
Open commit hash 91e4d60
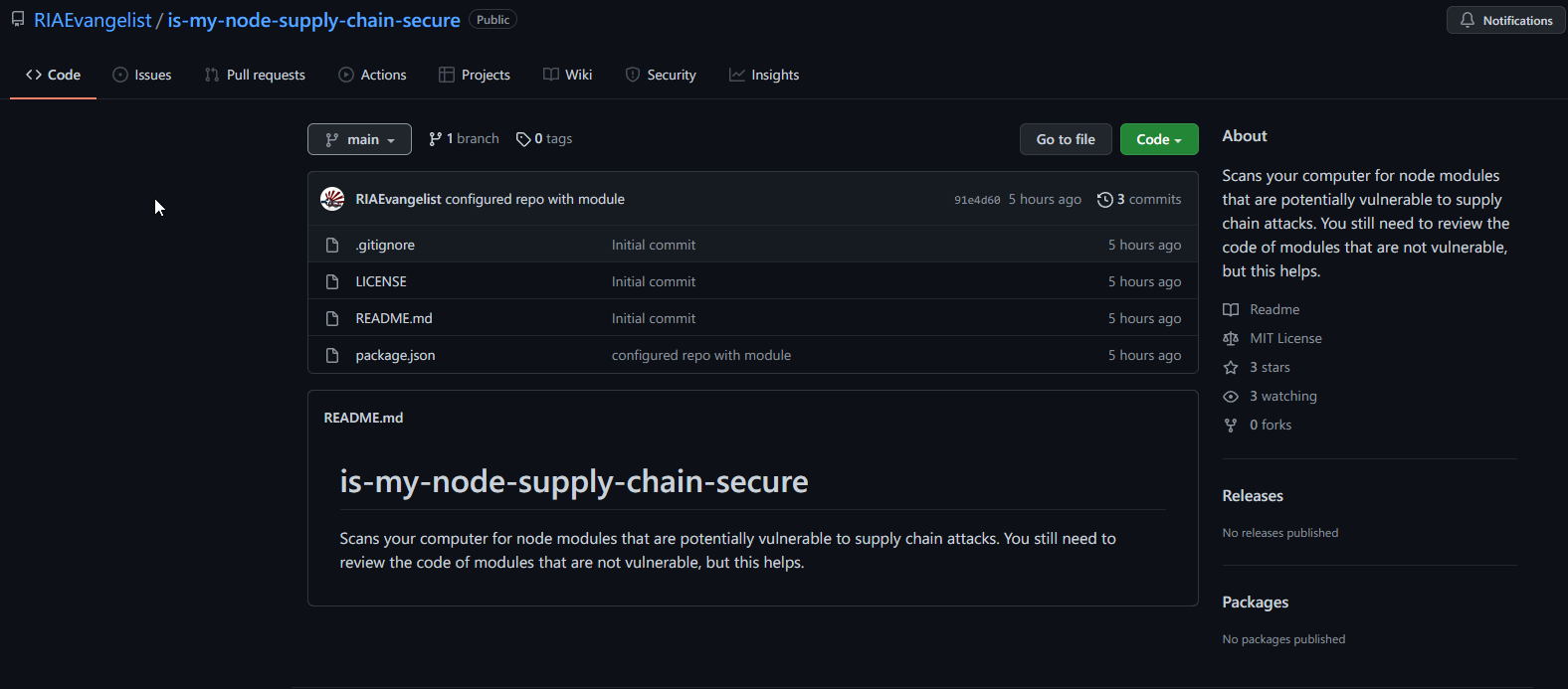[x=977, y=200]
